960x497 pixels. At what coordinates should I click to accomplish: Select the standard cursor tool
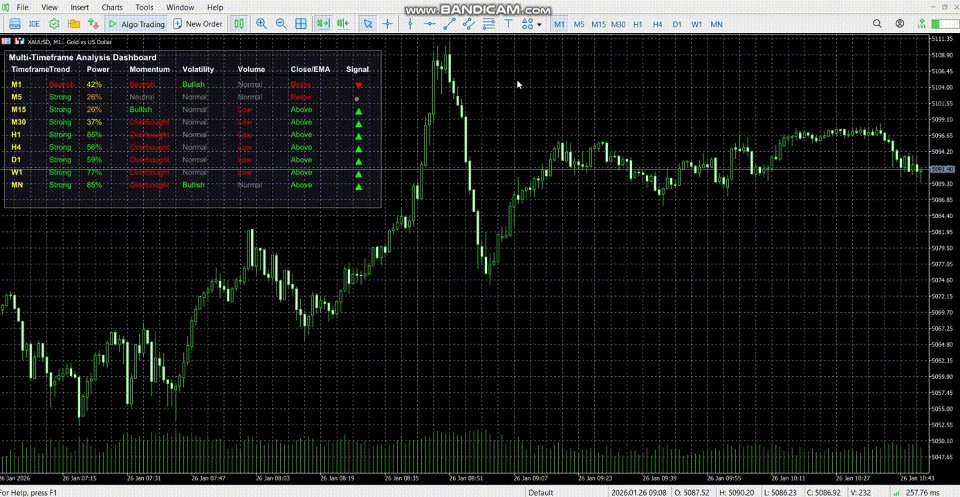[368, 24]
